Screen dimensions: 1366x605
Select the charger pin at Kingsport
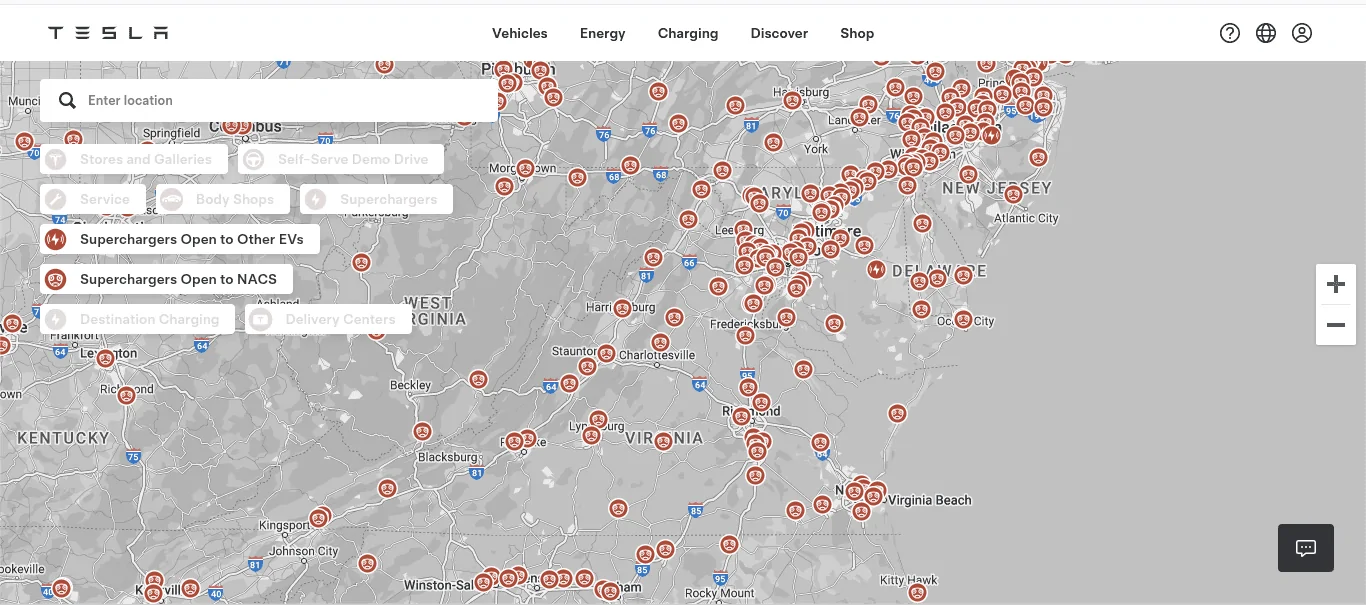click(318, 518)
